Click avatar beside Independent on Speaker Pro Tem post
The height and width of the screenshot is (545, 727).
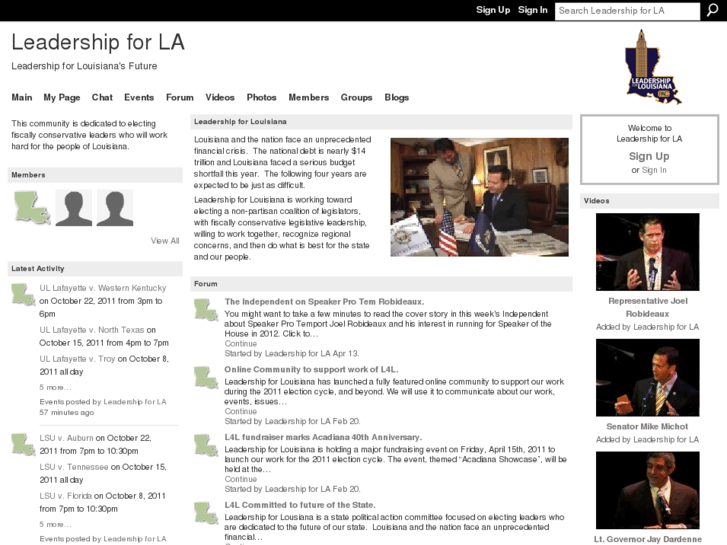206,310
